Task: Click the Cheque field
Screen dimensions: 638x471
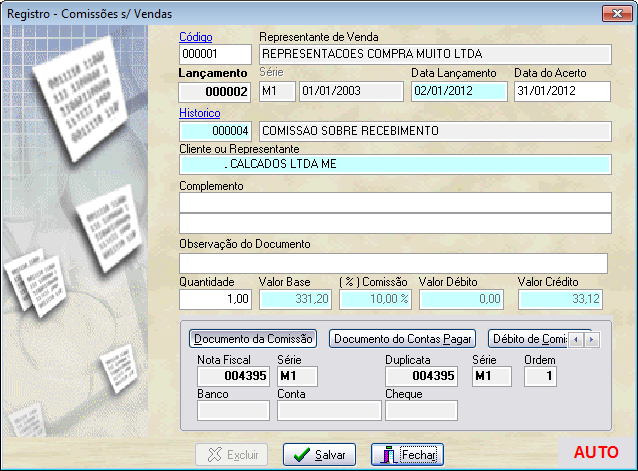Action: (x=422, y=410)
